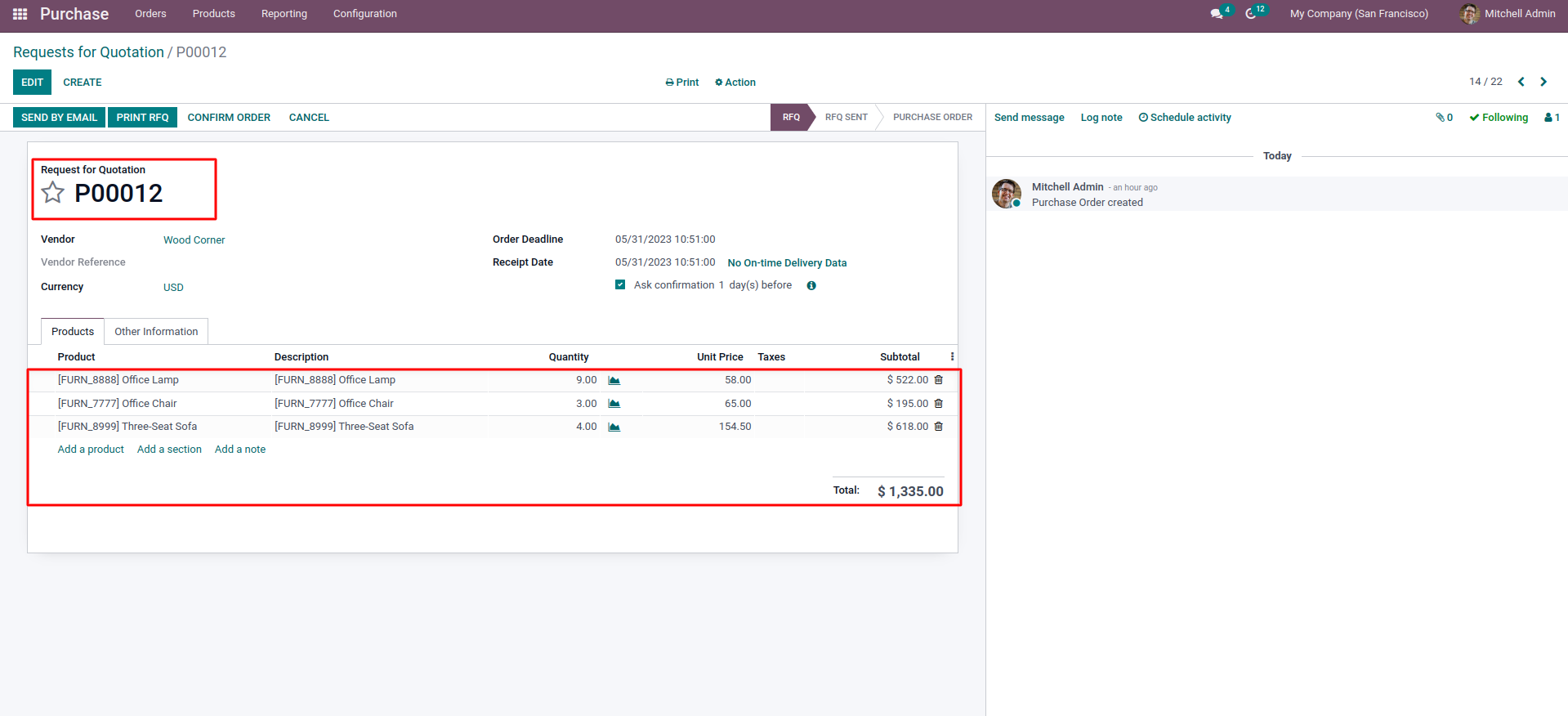Open the Reporting menu
The width and height of the screenshot is (1568, 716).
click(284, 14)
